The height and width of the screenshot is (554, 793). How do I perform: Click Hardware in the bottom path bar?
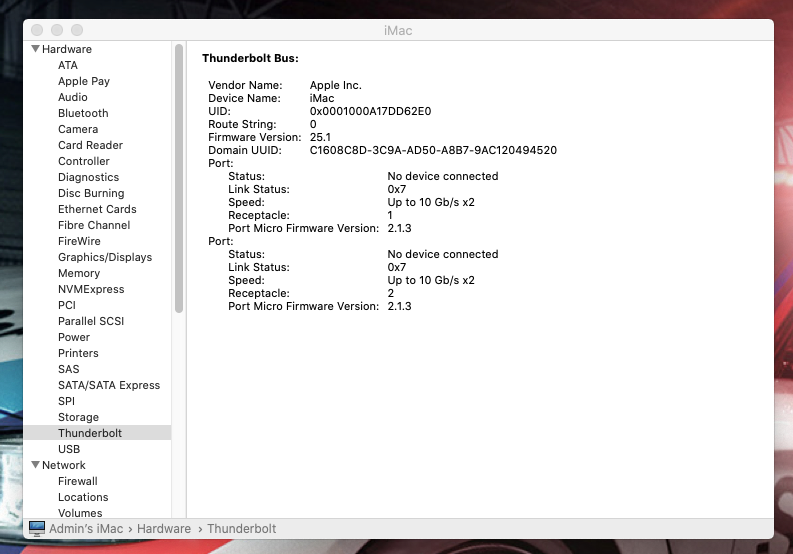164,529
